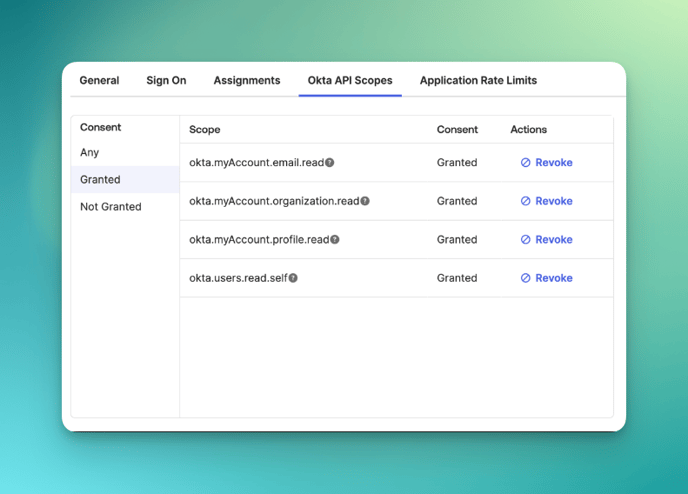Screen dimensions: 688x494
Task: Select the Okta API Scopes tab
Action: [350, 81]
